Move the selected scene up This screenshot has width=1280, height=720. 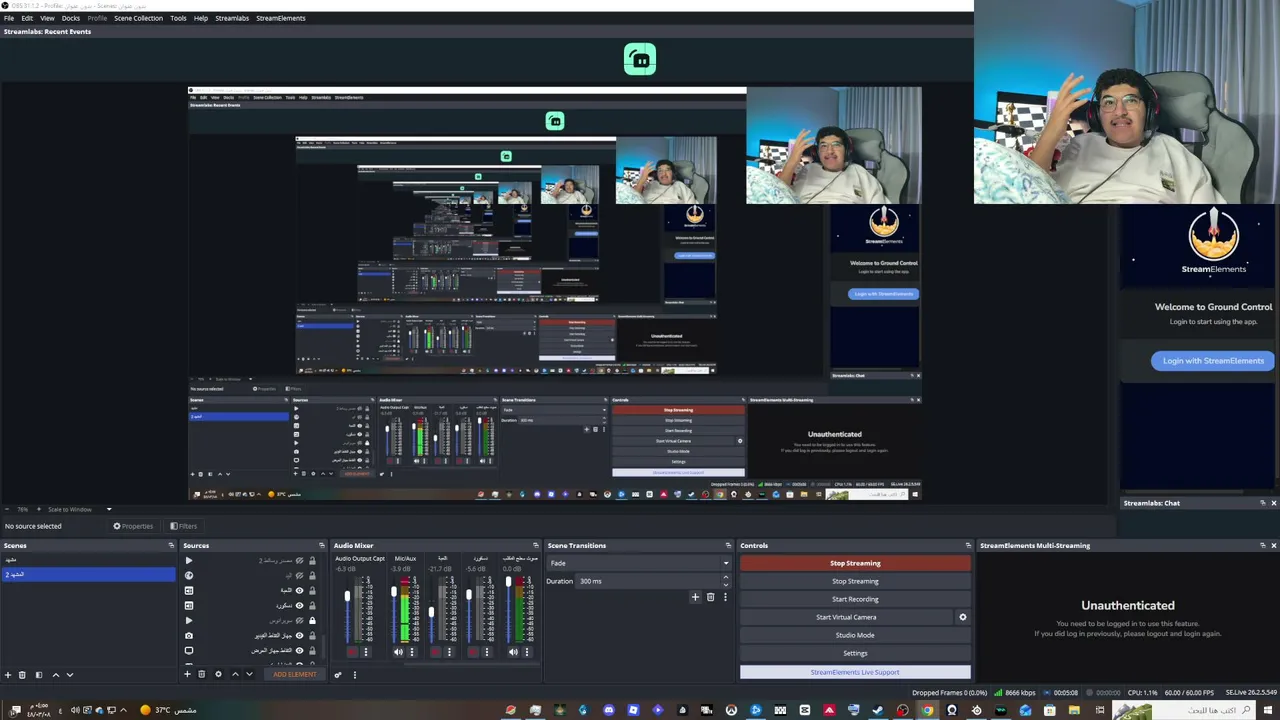click(55, 675)
